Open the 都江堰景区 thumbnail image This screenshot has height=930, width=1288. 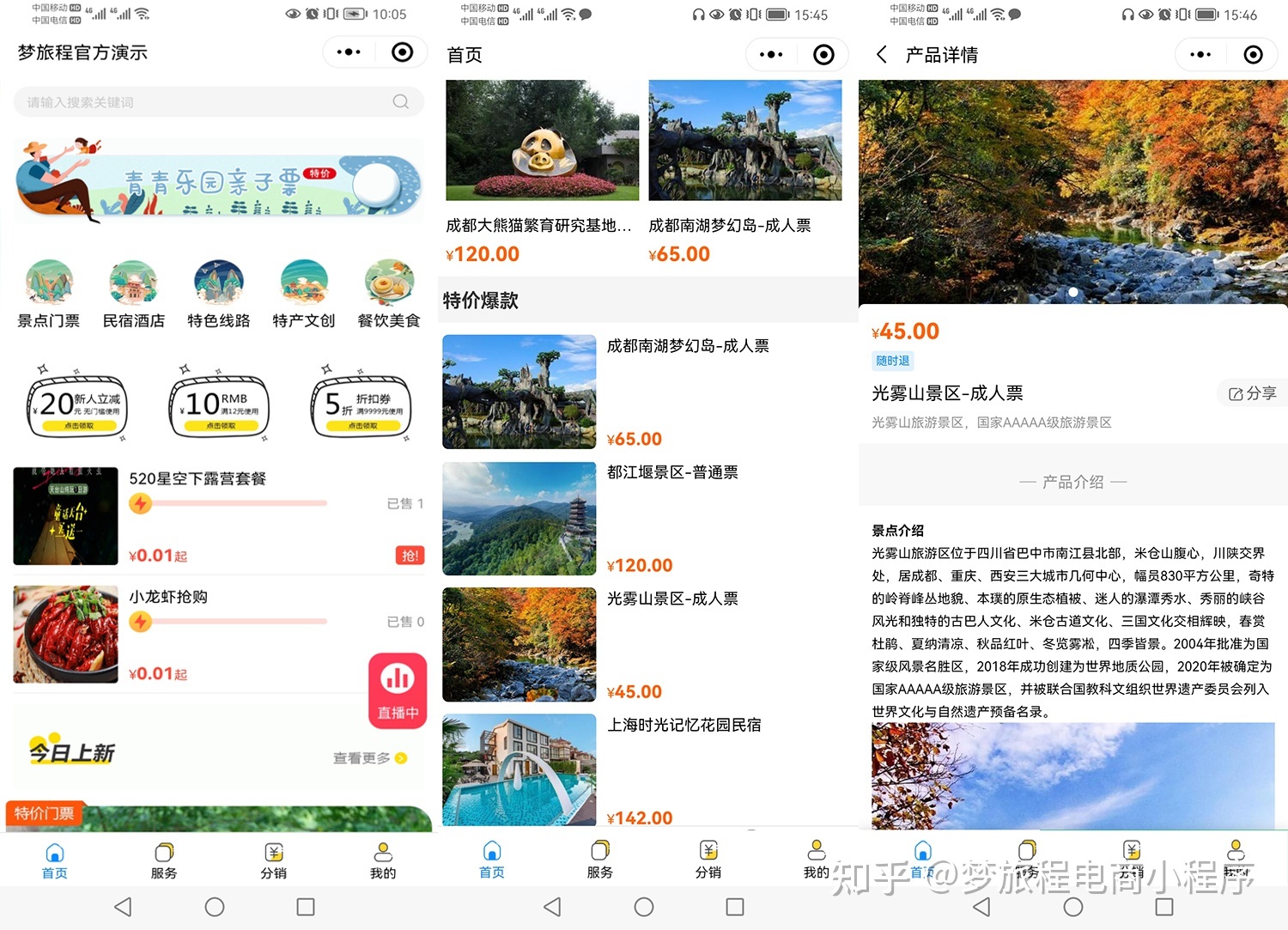click(519, 518)
